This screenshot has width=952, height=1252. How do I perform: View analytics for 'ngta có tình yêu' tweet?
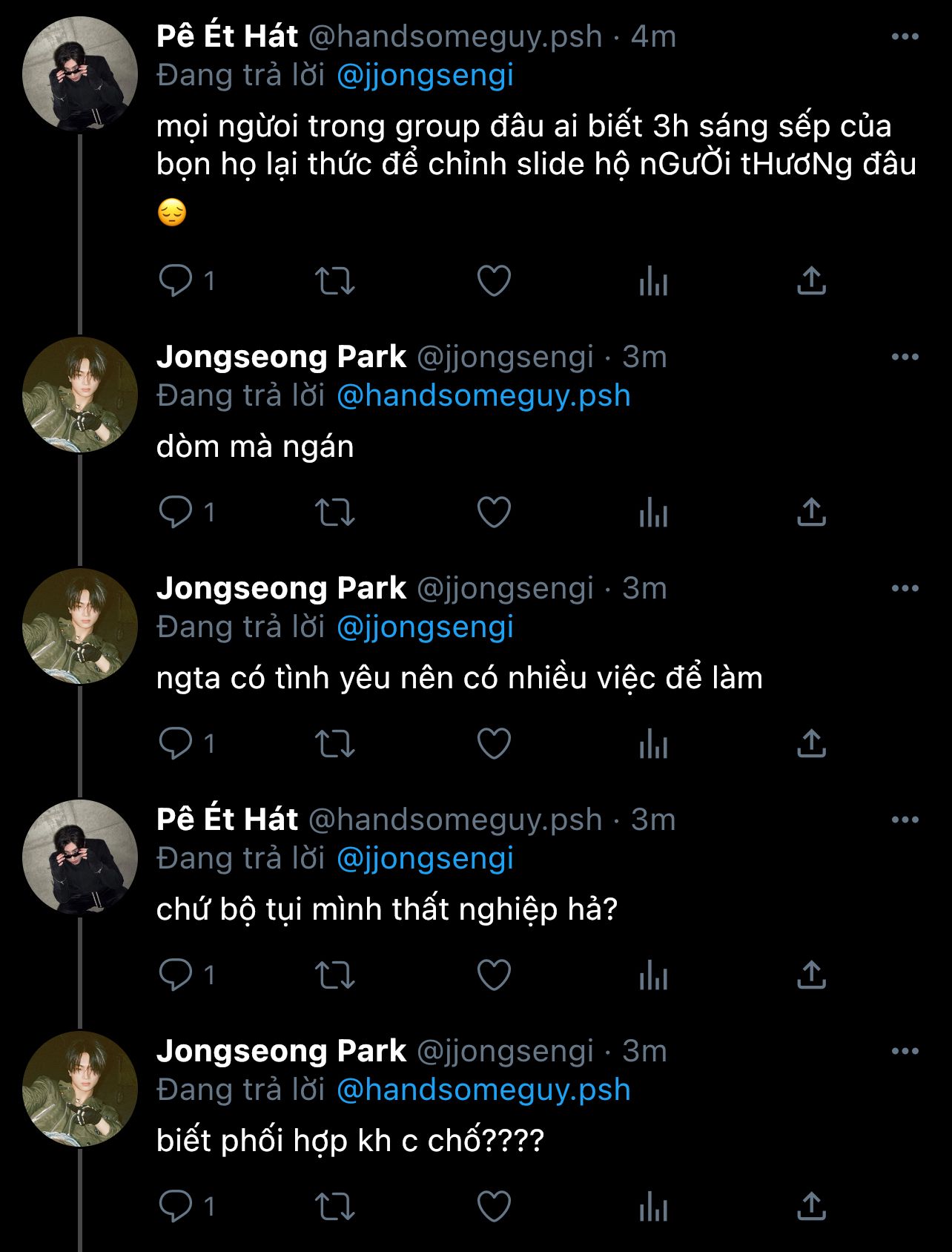pos(653,744)
